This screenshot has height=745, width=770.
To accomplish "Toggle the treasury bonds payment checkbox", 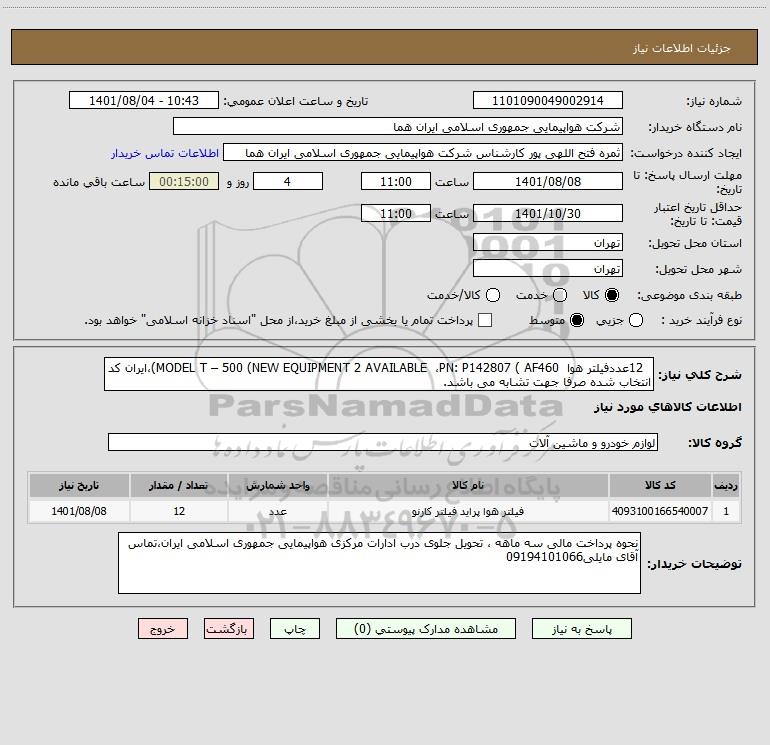I will (x=485, y=320).
